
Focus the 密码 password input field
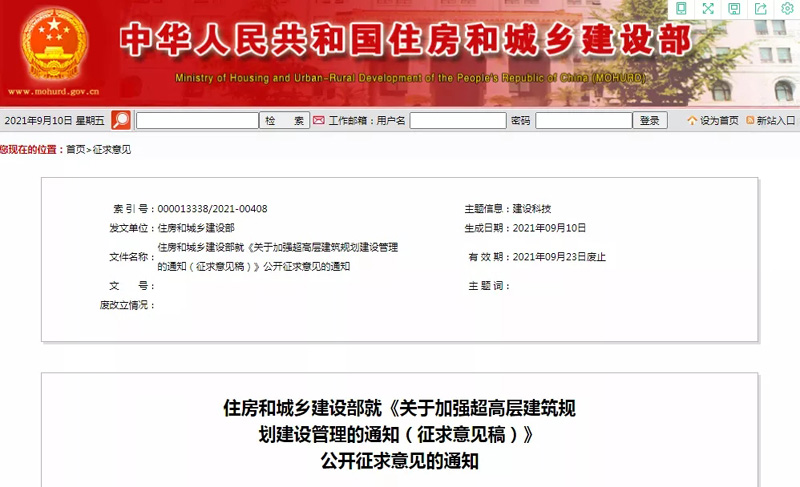pyautogui.click(x=583, y=120)
